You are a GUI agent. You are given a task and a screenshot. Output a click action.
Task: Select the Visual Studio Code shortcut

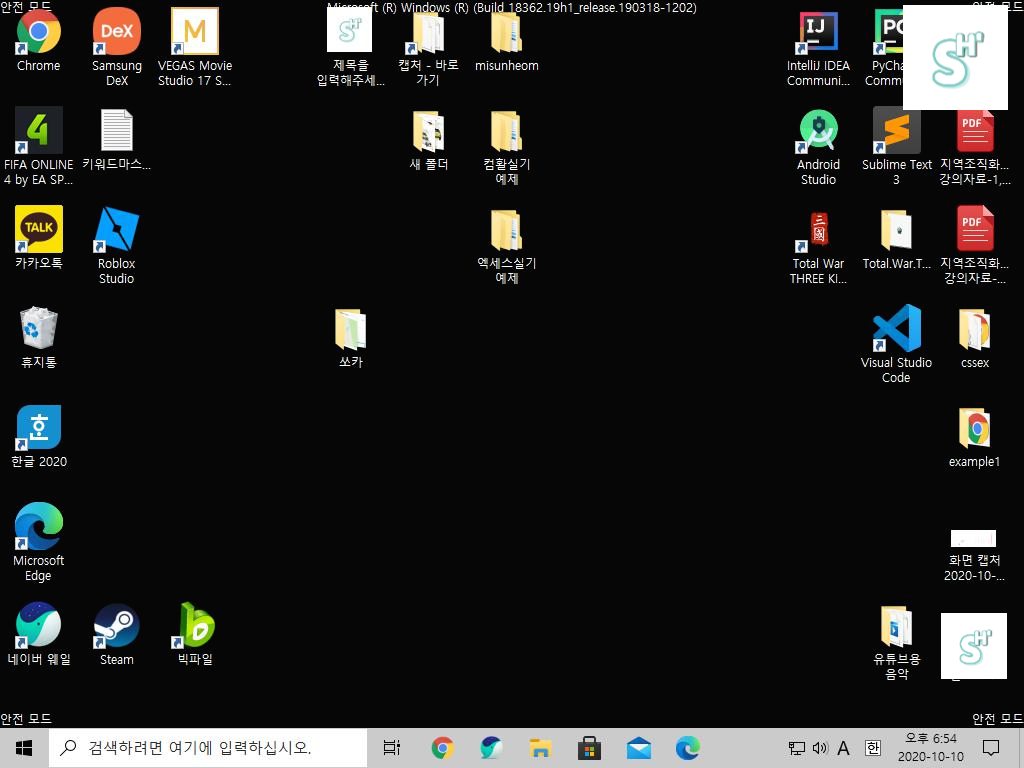897,344
